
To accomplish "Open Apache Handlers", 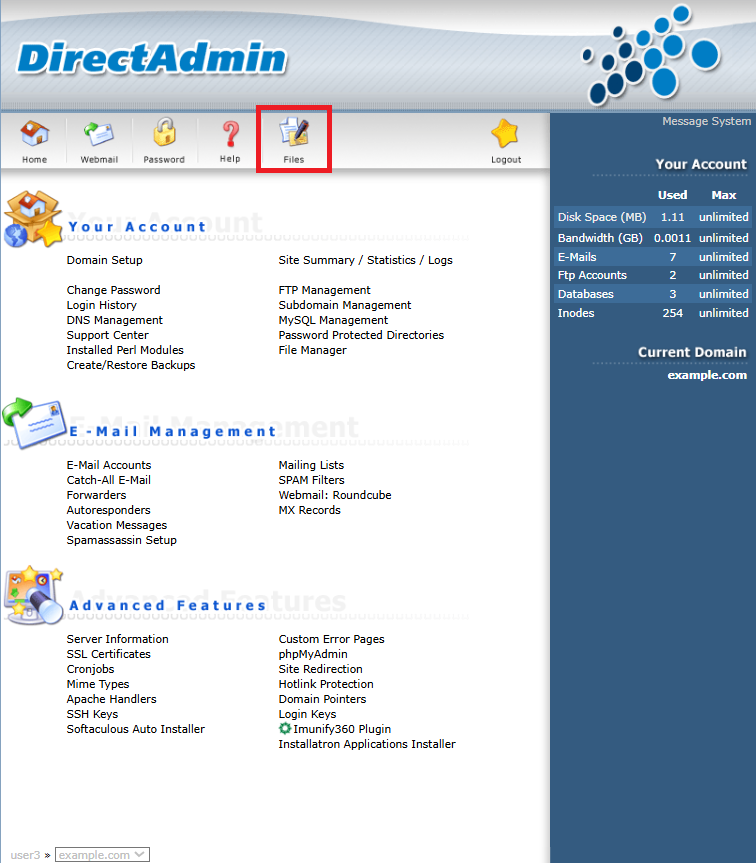I will click(112, 699).
